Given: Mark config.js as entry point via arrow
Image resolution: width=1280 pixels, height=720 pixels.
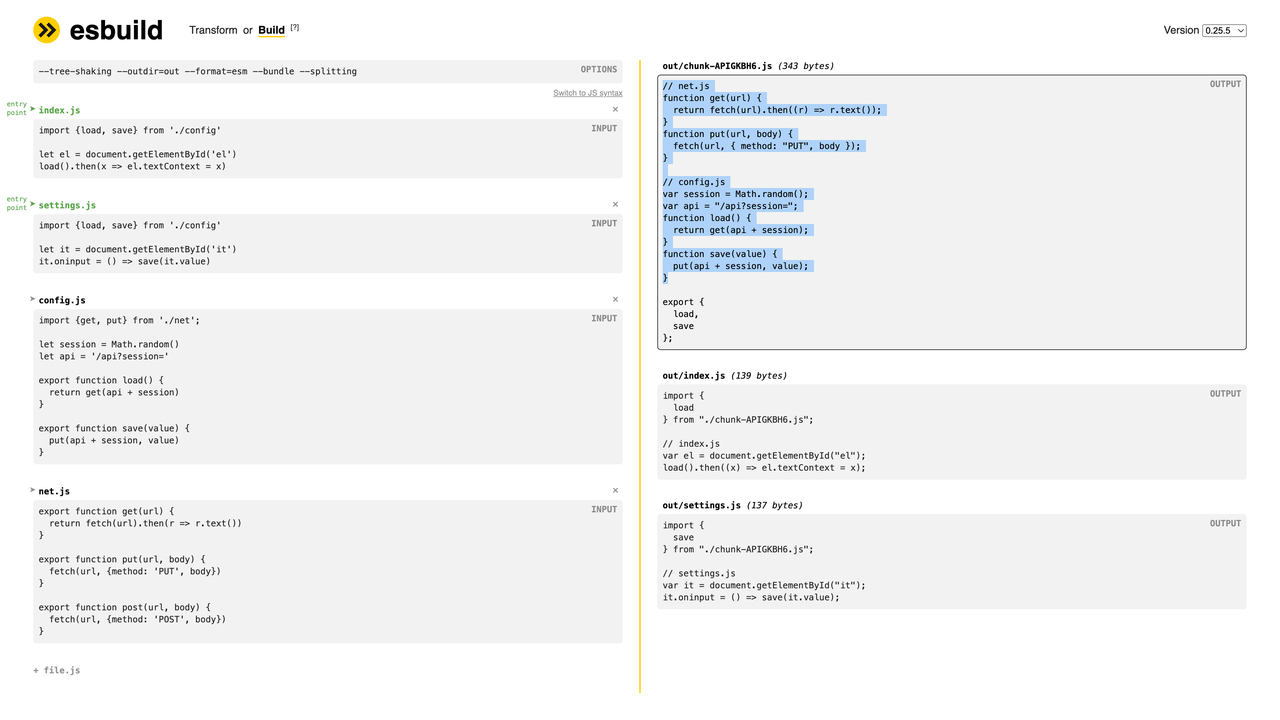Looking at the screenshot, I should coord(33,299).
